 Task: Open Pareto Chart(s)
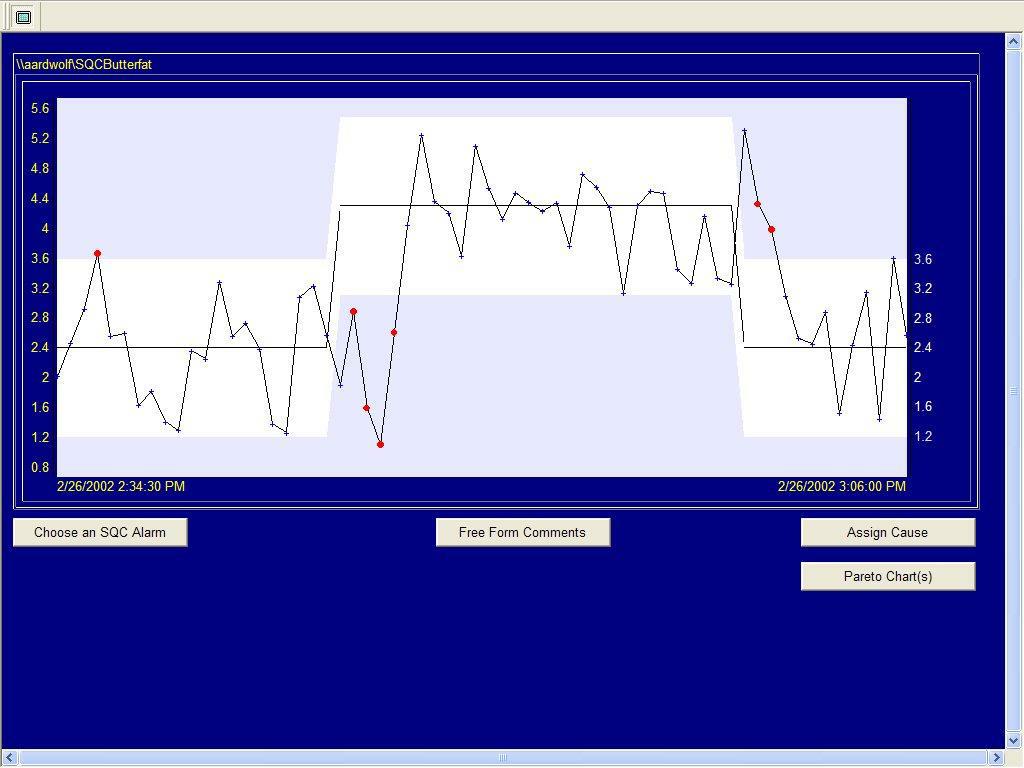pyautogui.click(x=888, y=576)
